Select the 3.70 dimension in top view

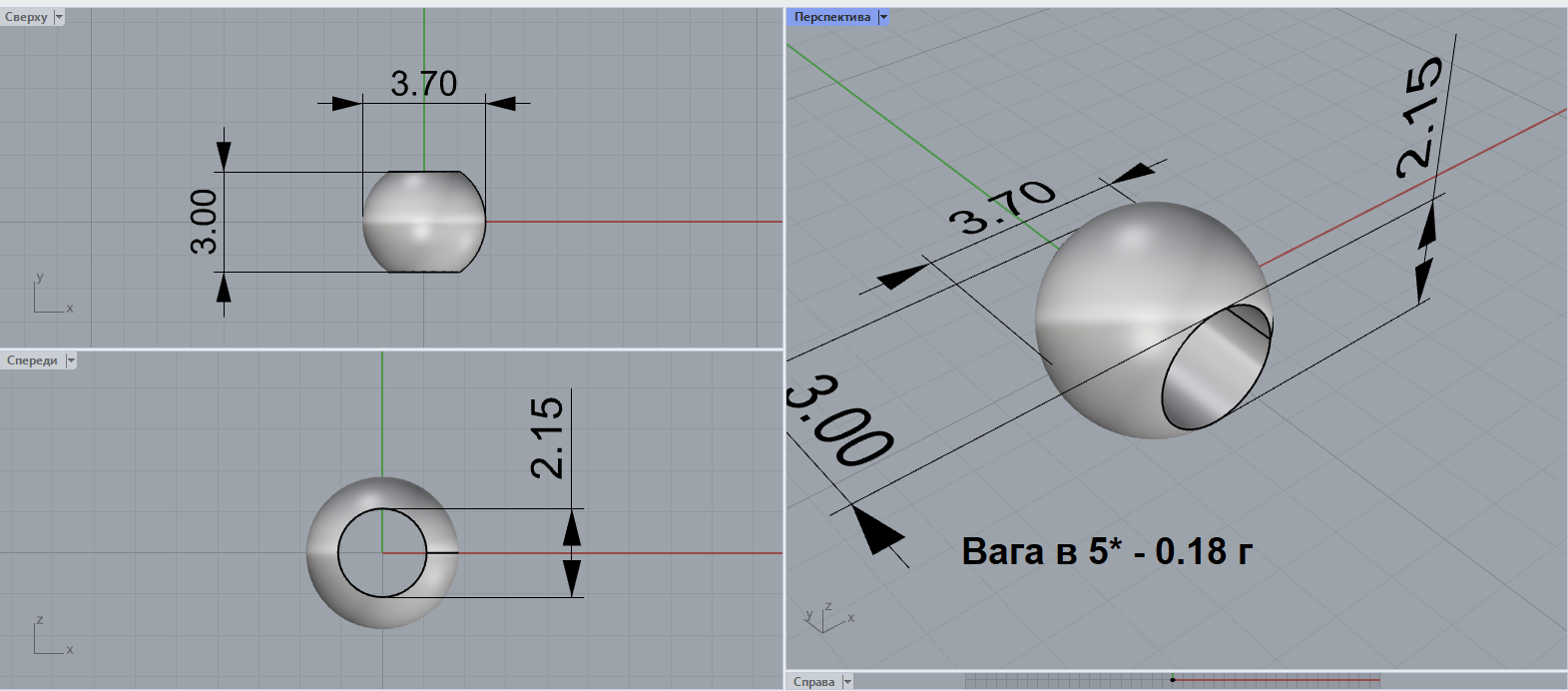pyautogui.click(x=423, y=84)
